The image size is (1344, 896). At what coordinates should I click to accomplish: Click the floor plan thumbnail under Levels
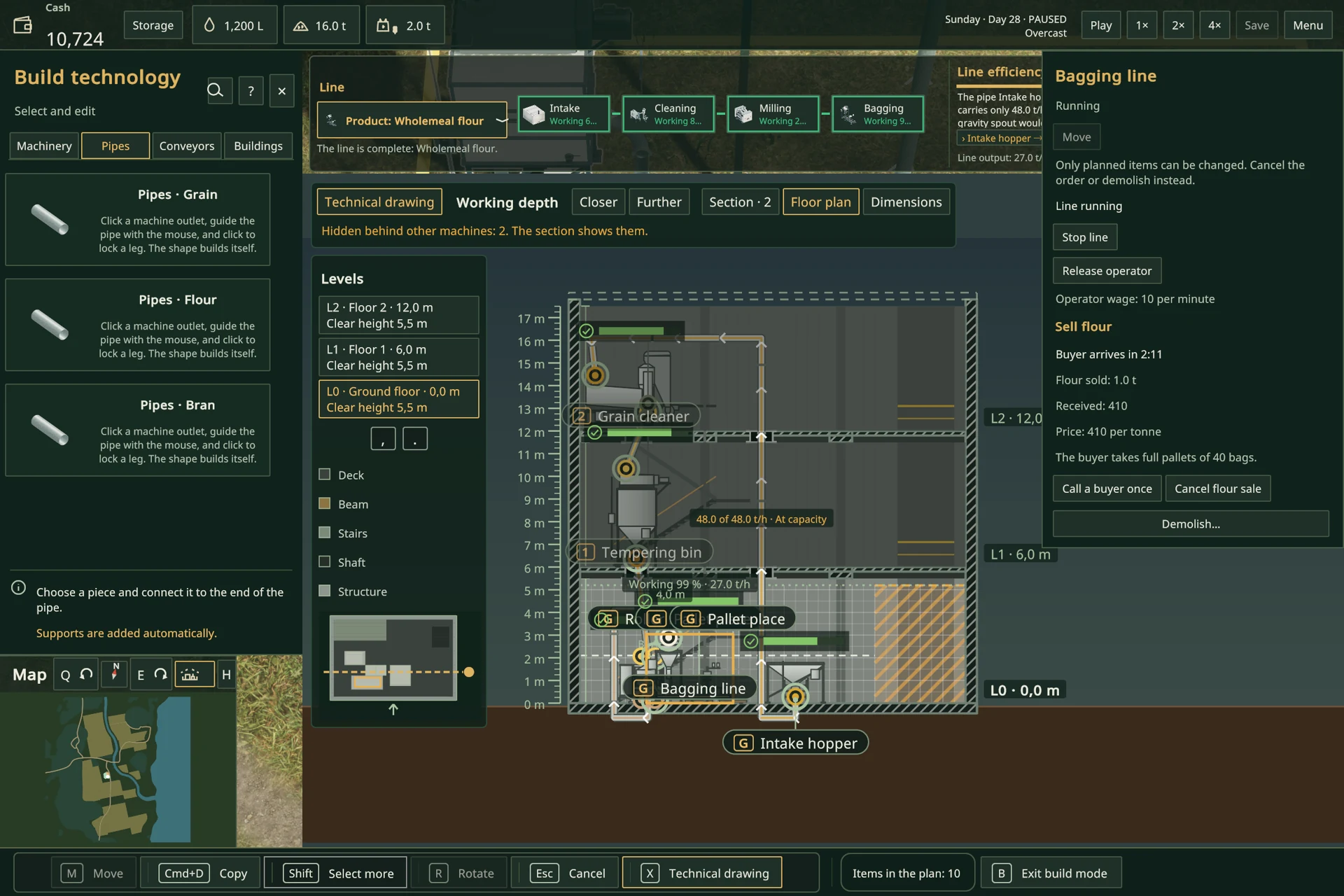click(x=393, y=658)
